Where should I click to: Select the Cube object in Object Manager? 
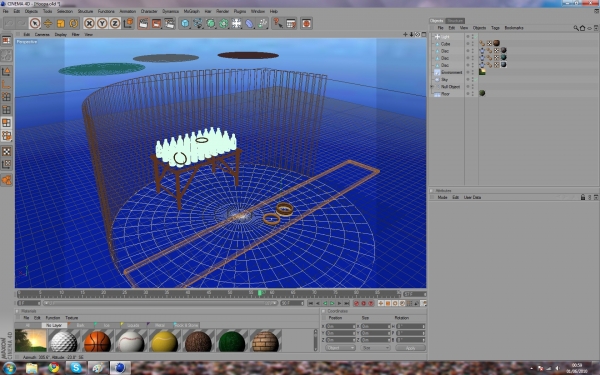pos(445,44)
